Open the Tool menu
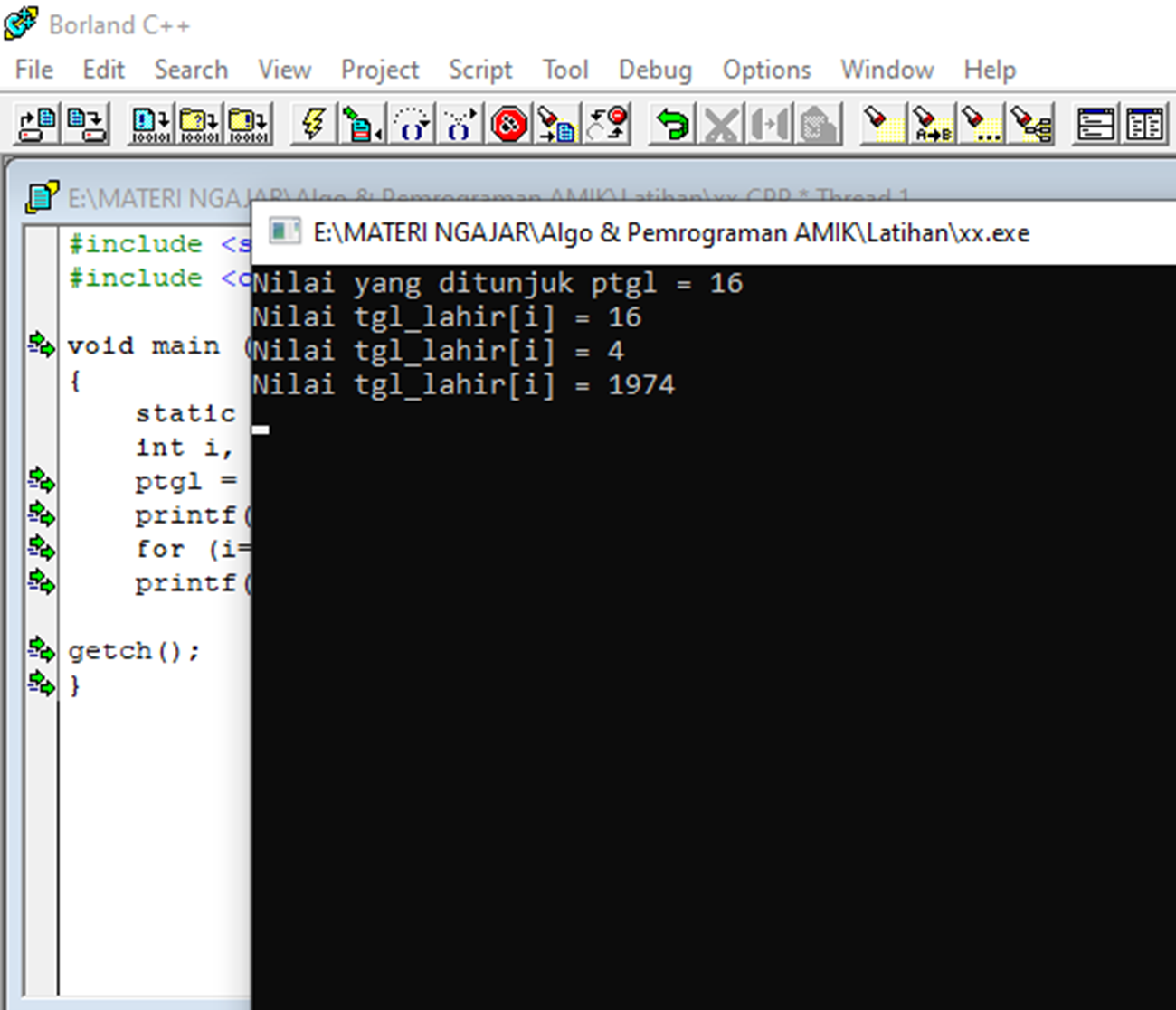The image size is (1176, 1010). (565, 70)
